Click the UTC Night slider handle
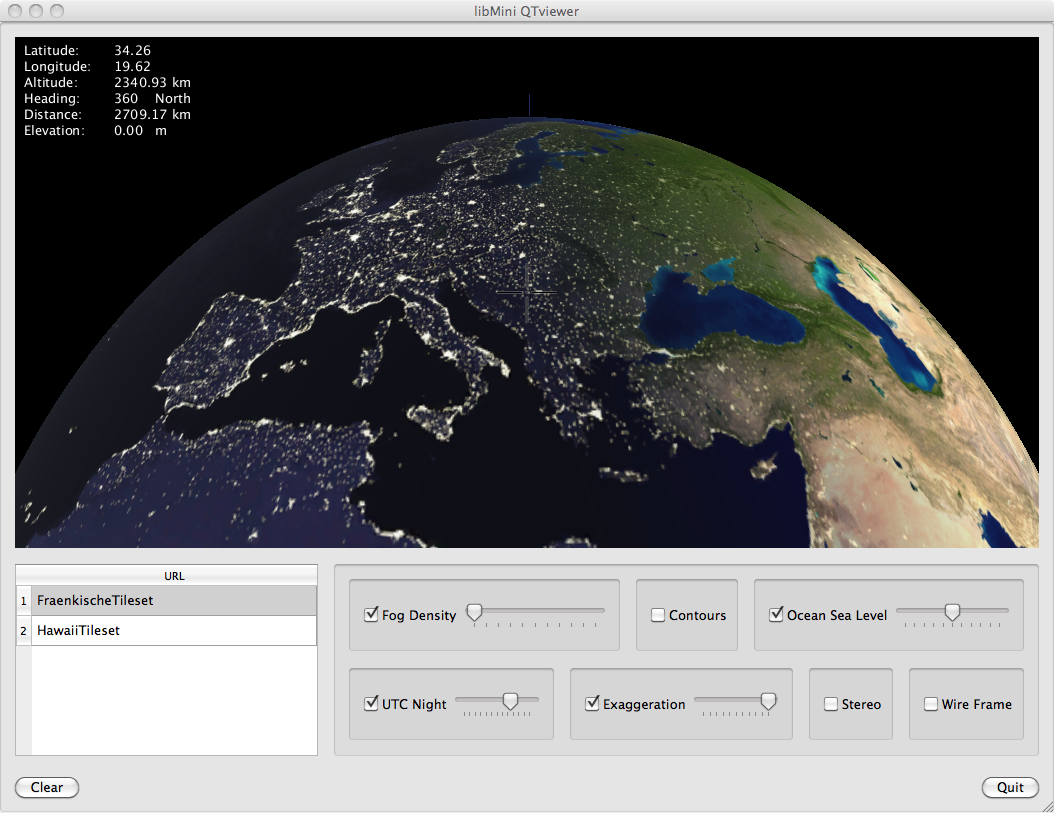Screen dimensions: 1054x813 (511, 701)
